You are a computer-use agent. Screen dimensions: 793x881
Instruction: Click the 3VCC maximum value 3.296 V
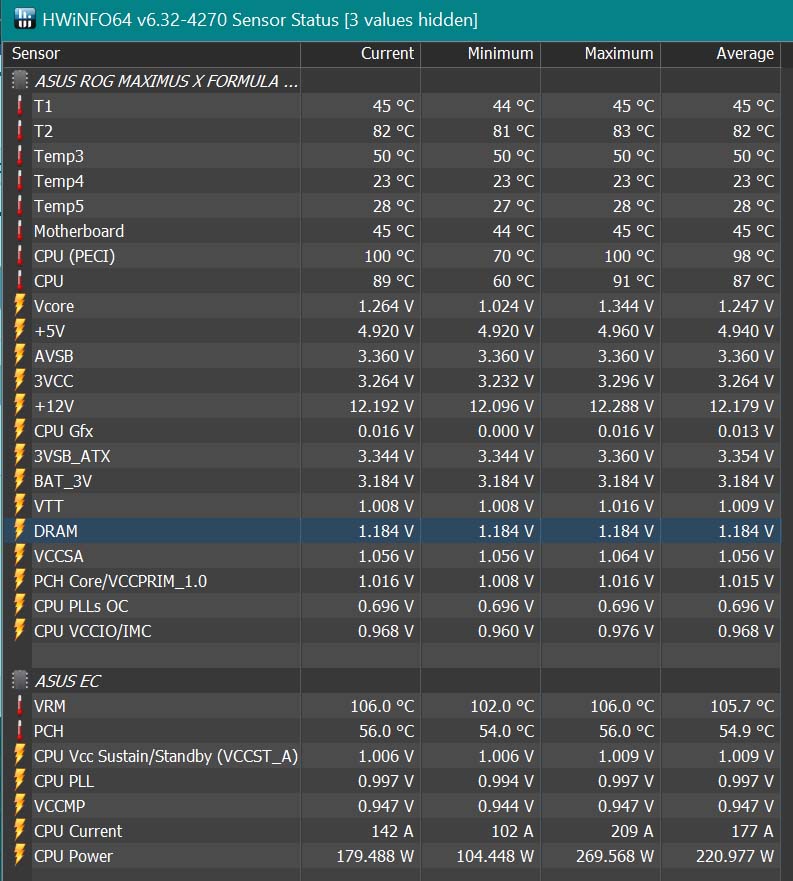tap(626, 382)
